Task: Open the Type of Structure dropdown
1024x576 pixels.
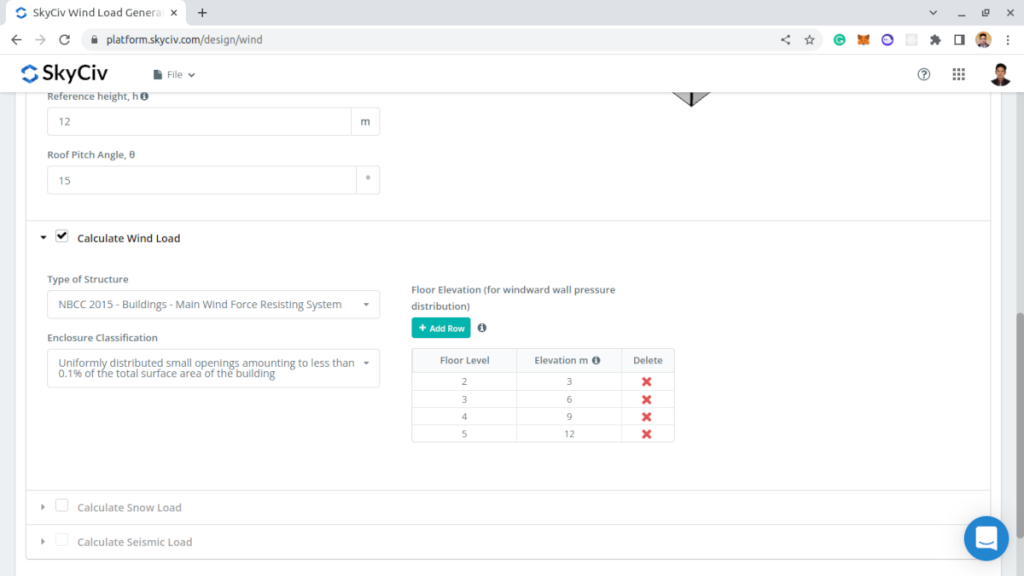Action: click(x=213, y=304)
